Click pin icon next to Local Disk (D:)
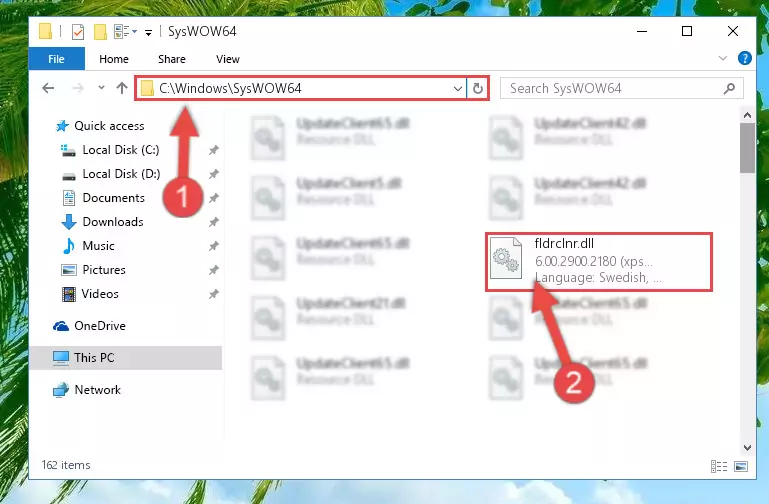This screenshot has height=504, width=769. [213, 175]
